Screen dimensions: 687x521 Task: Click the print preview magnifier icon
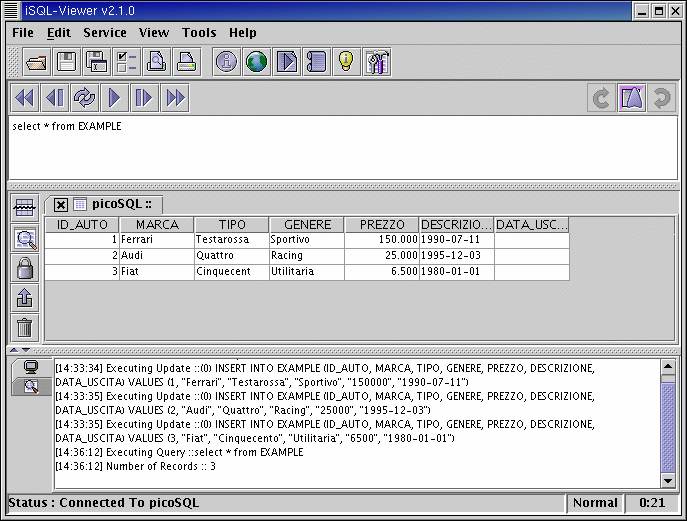[157, 62]
